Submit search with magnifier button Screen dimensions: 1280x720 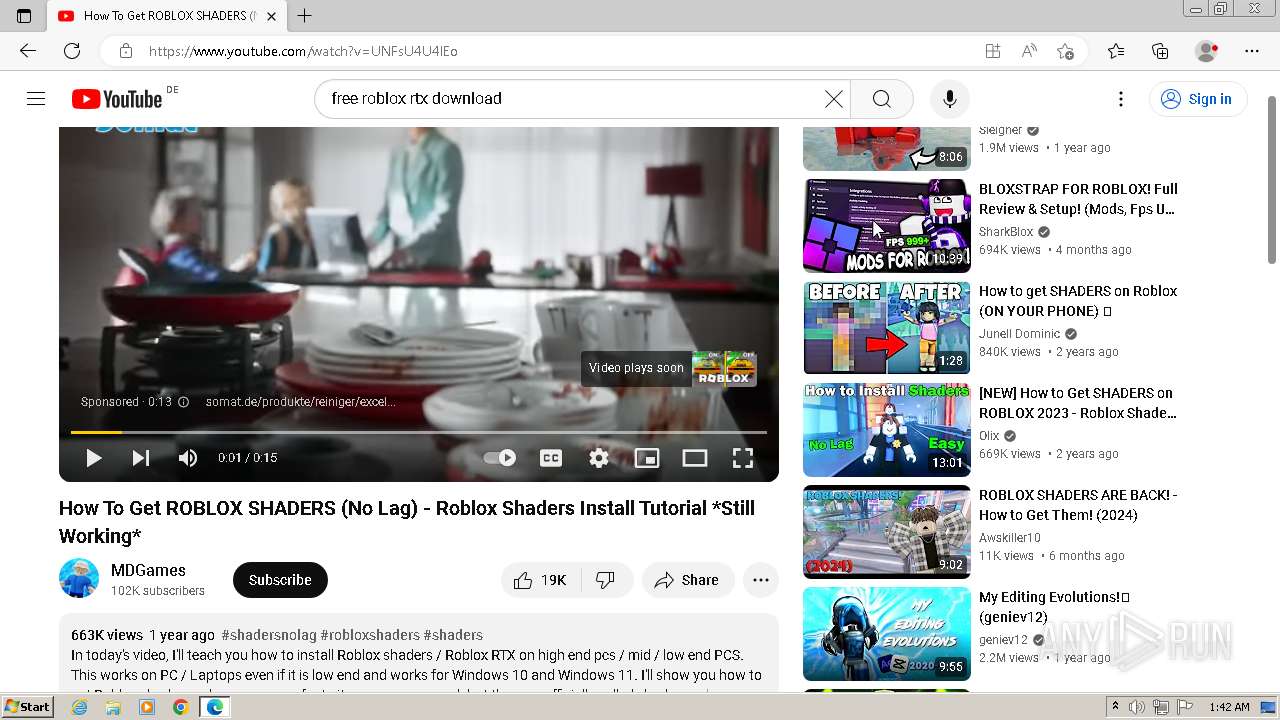click(x=881, y=99)
